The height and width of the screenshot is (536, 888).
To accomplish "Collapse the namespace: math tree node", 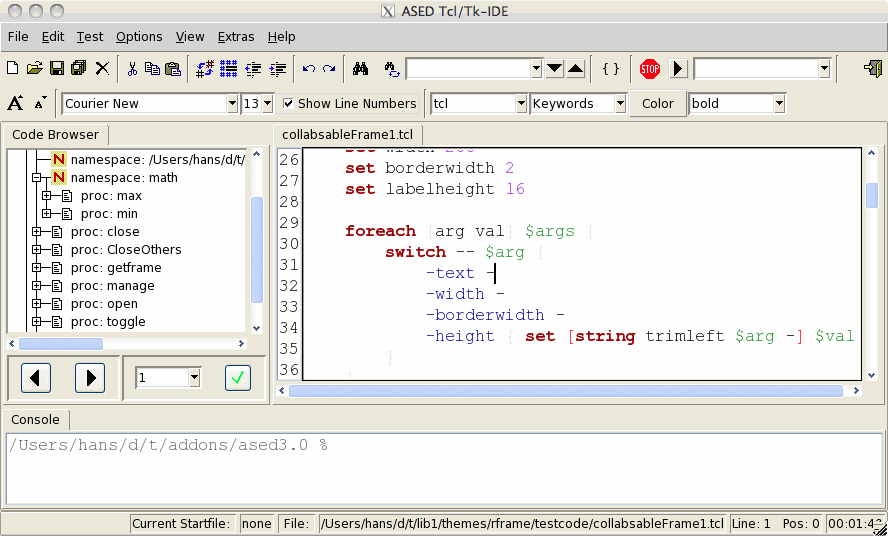I will (36, 177).
